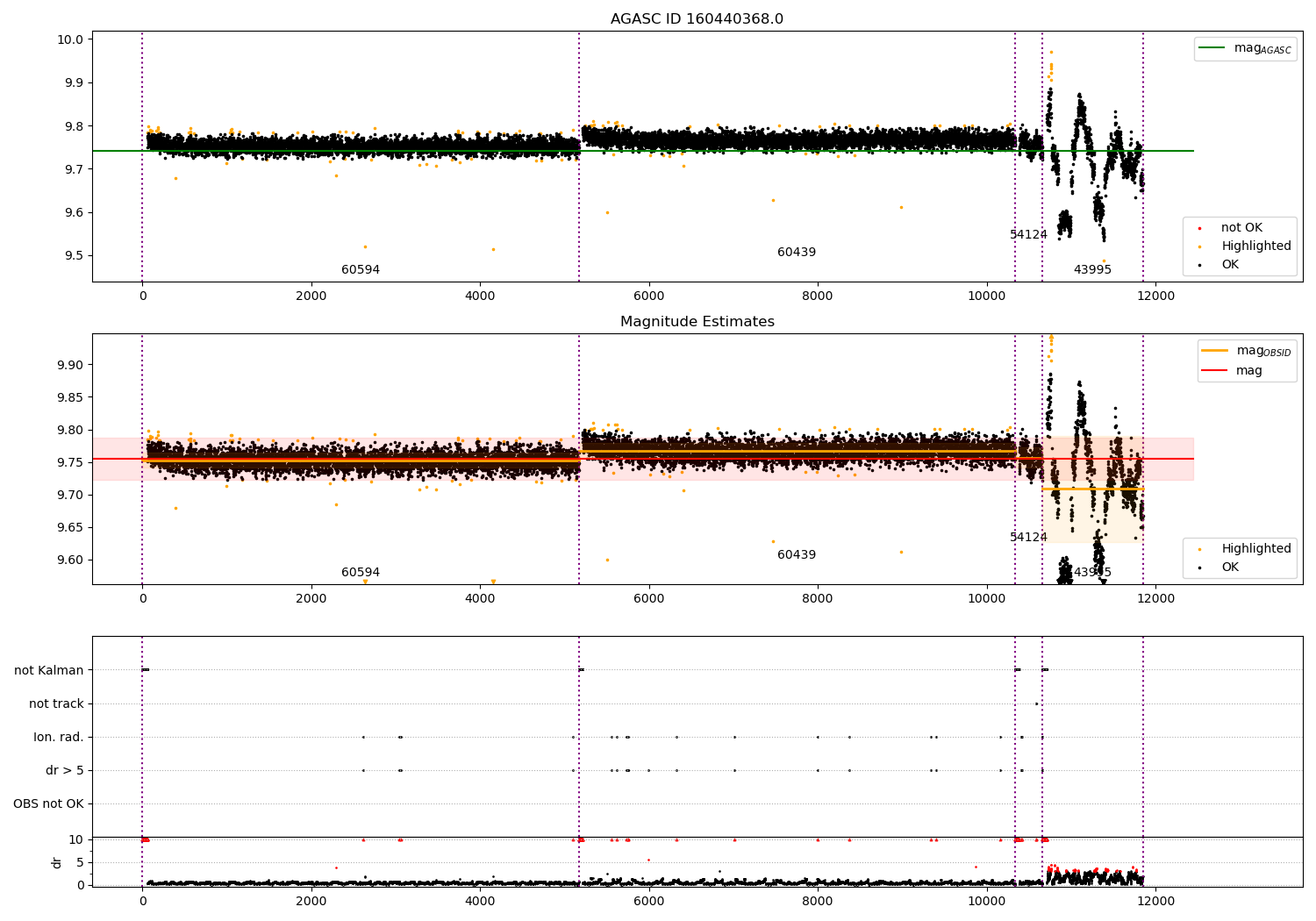The width and height of the screenshot is (1316, 921).
Task: Click y-tick "9.60" on the middle plot
Action: point(71,560)
